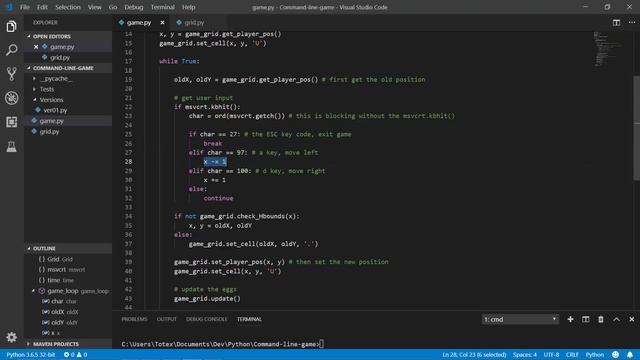
Task: Open the Go menu
Action: (113, 7)
